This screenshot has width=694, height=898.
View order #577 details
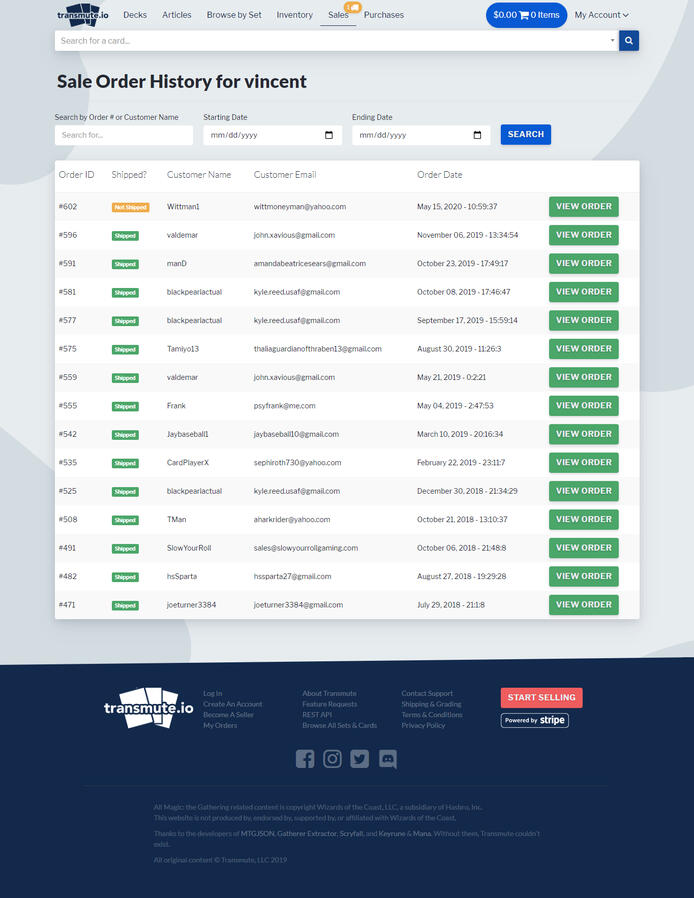(x=583, y=321)
